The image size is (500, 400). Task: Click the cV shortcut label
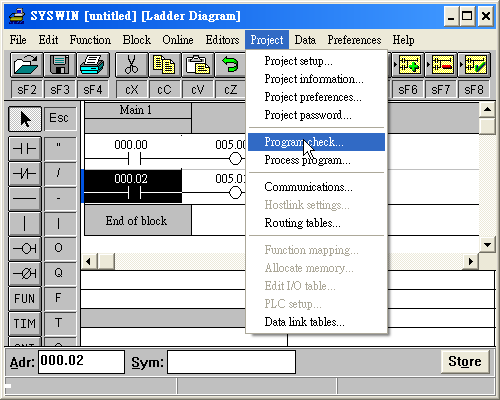198,90
